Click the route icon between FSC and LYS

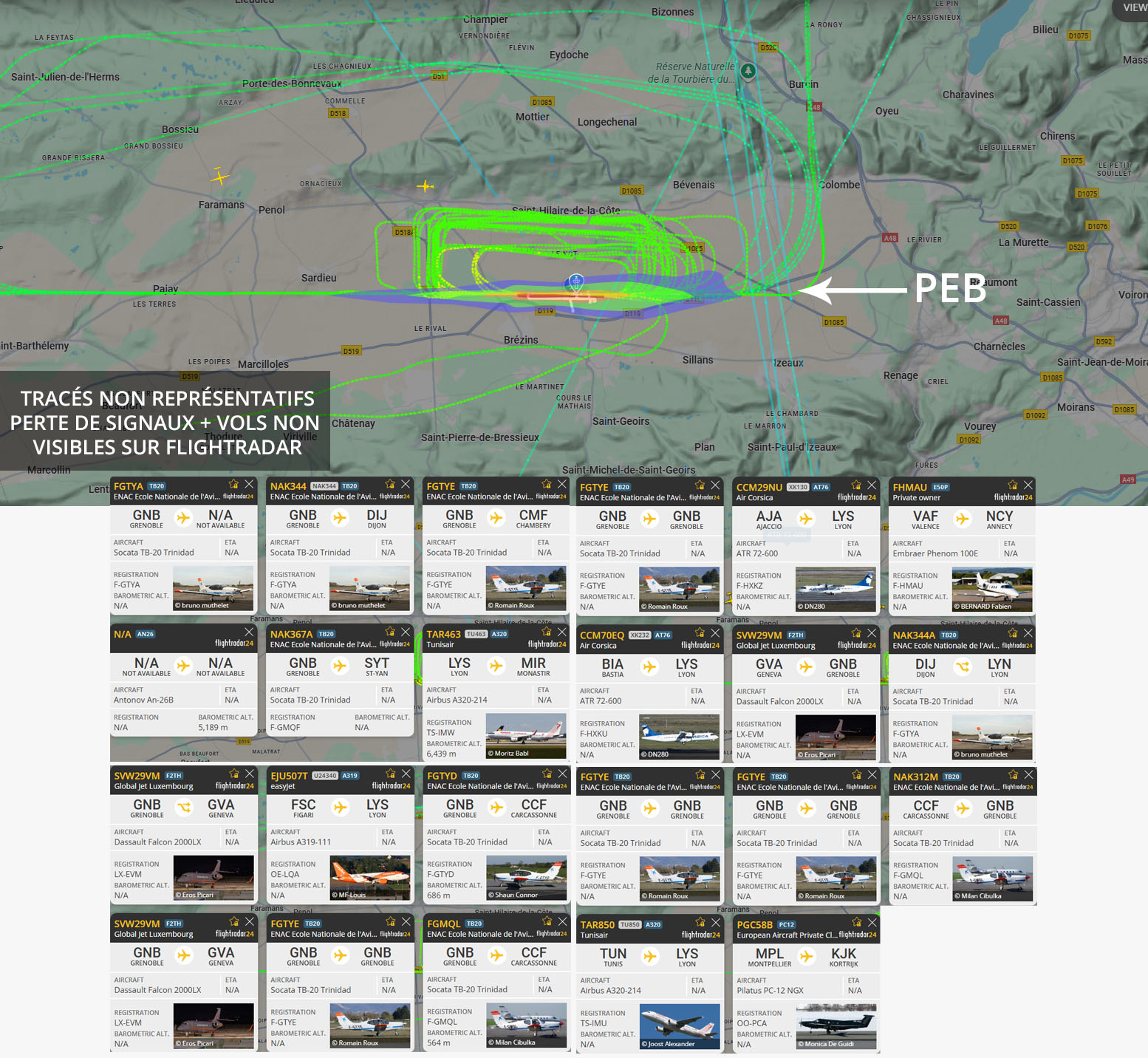pos(341,808)
